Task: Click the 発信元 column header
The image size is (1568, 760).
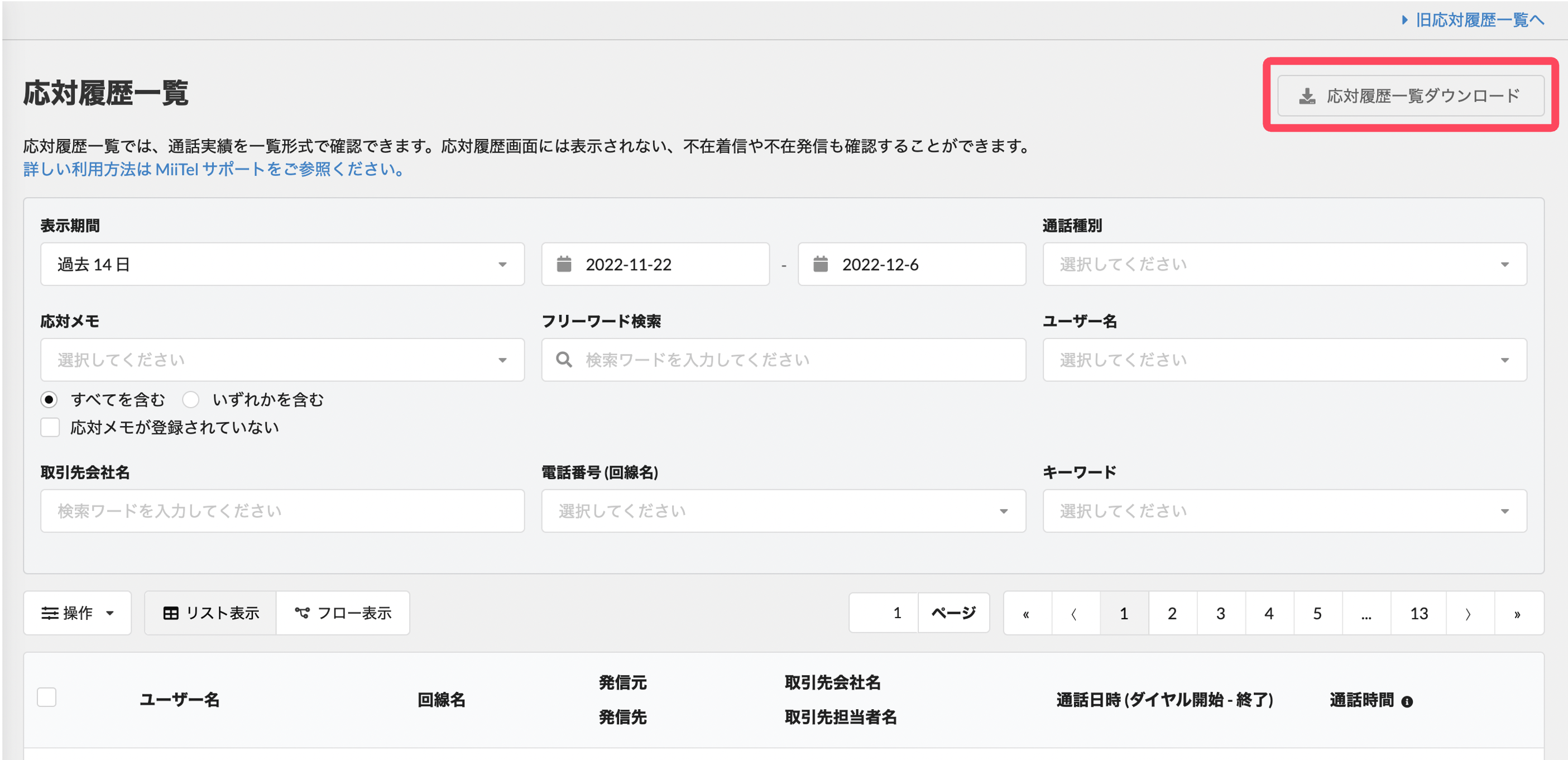Action: click(x=622, y=683)
